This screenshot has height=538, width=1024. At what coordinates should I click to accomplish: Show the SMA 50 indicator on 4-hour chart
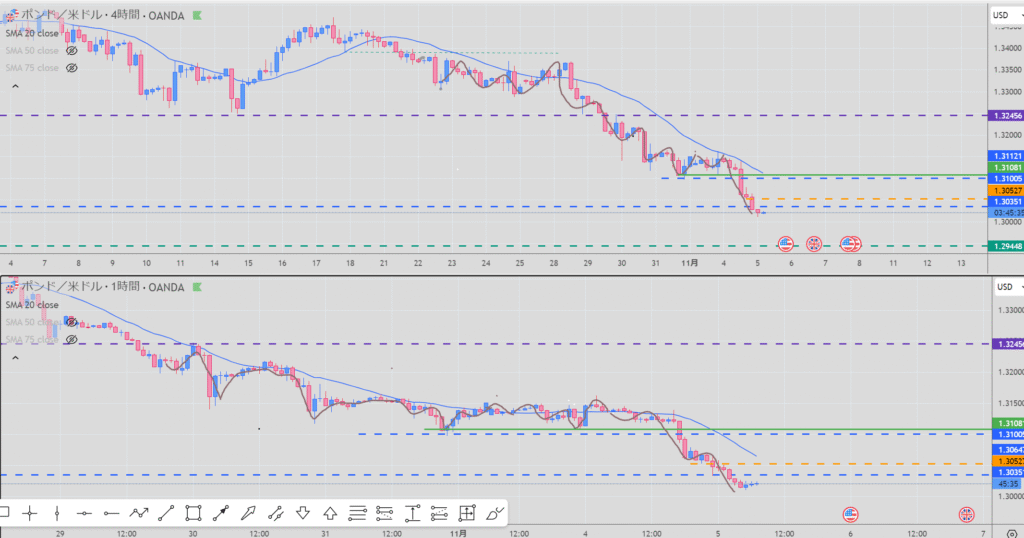71,50
